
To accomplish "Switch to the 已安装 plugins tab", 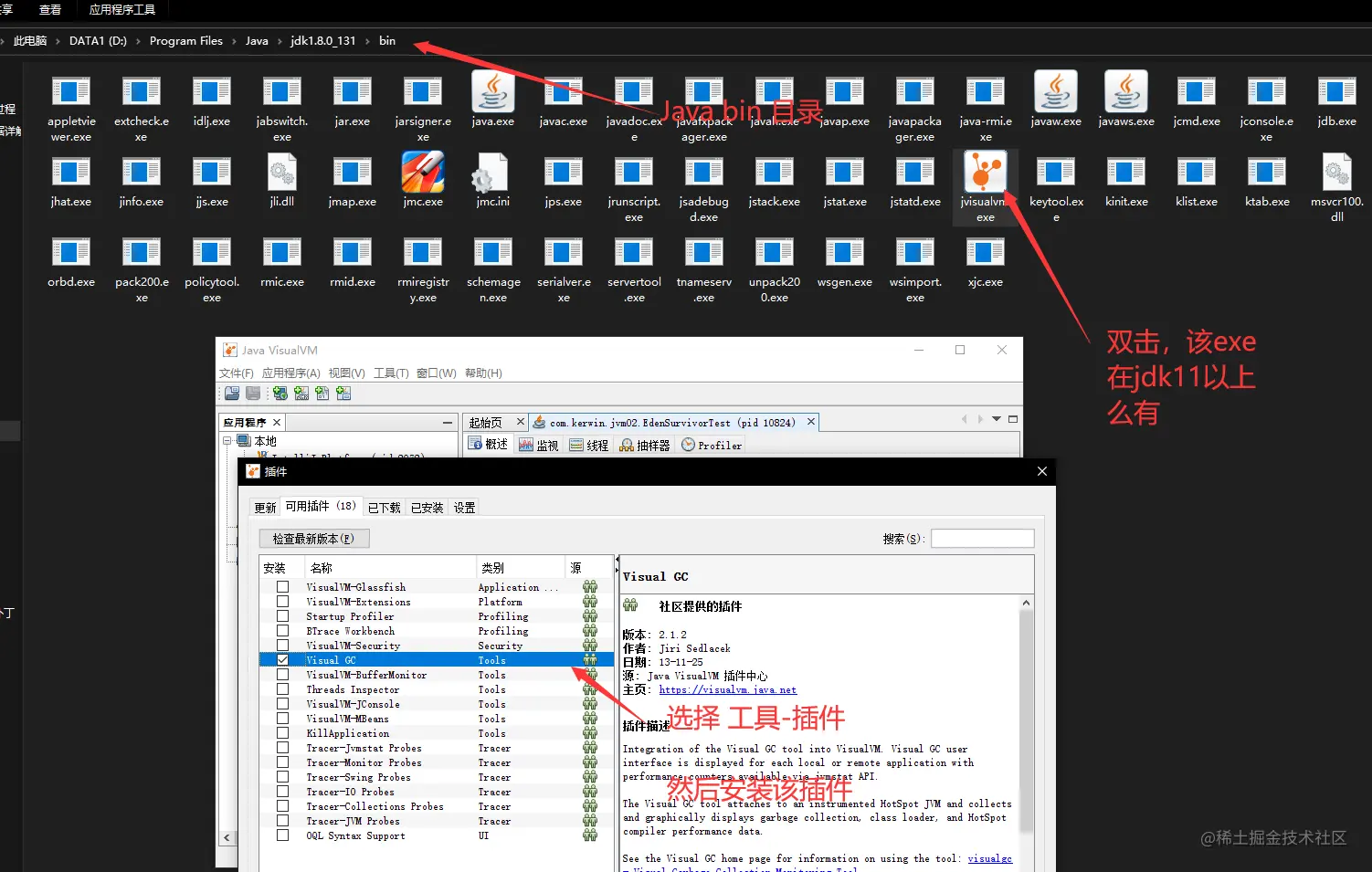I will [x=427, y=508].
